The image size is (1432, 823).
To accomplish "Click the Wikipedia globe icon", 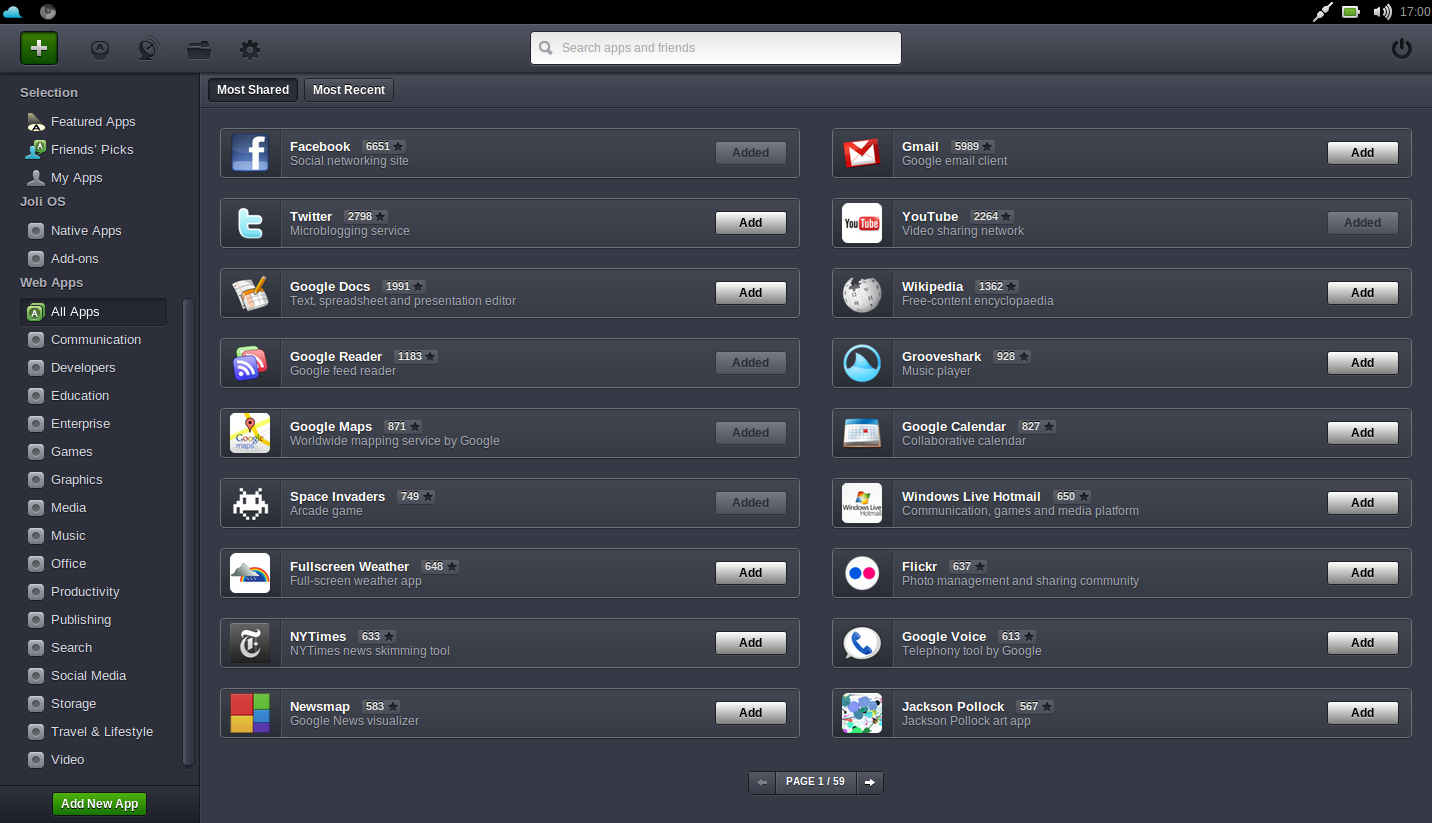I will click(x=862, y=293).
